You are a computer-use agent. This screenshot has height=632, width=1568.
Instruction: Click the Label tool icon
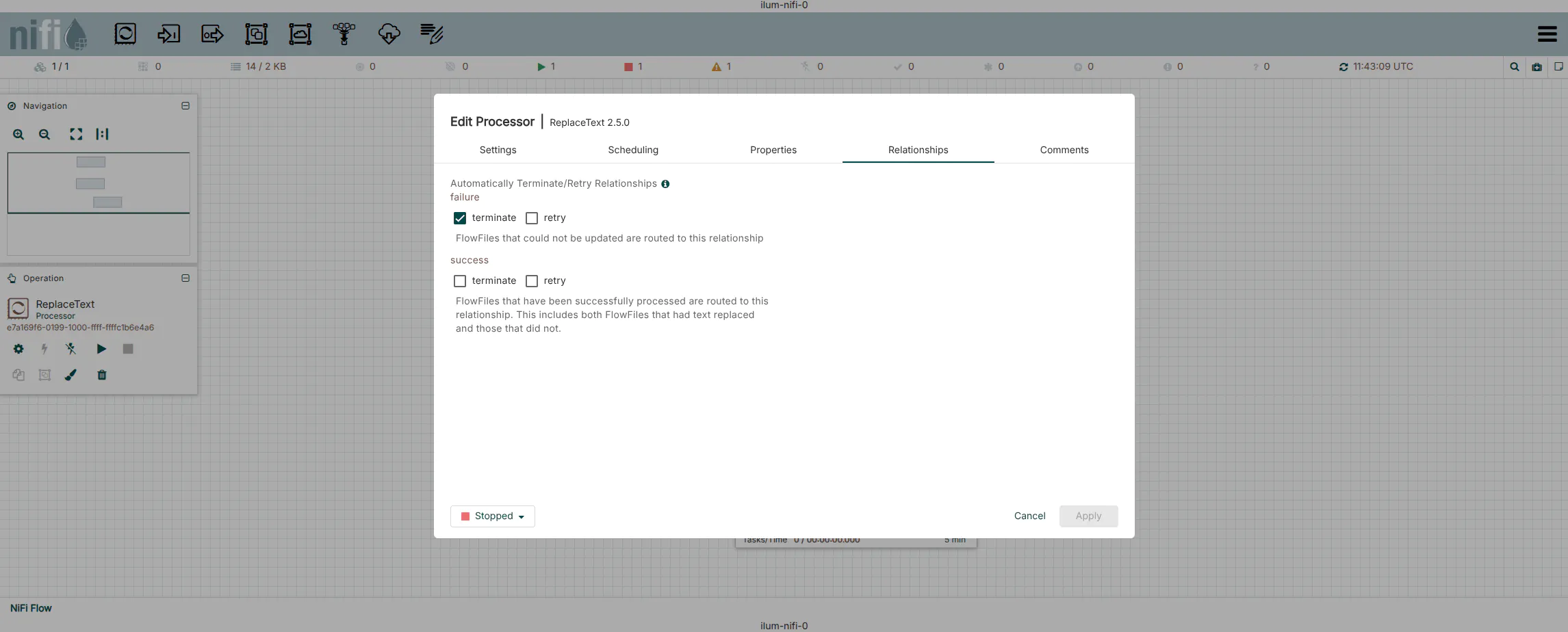click(432, 34)
